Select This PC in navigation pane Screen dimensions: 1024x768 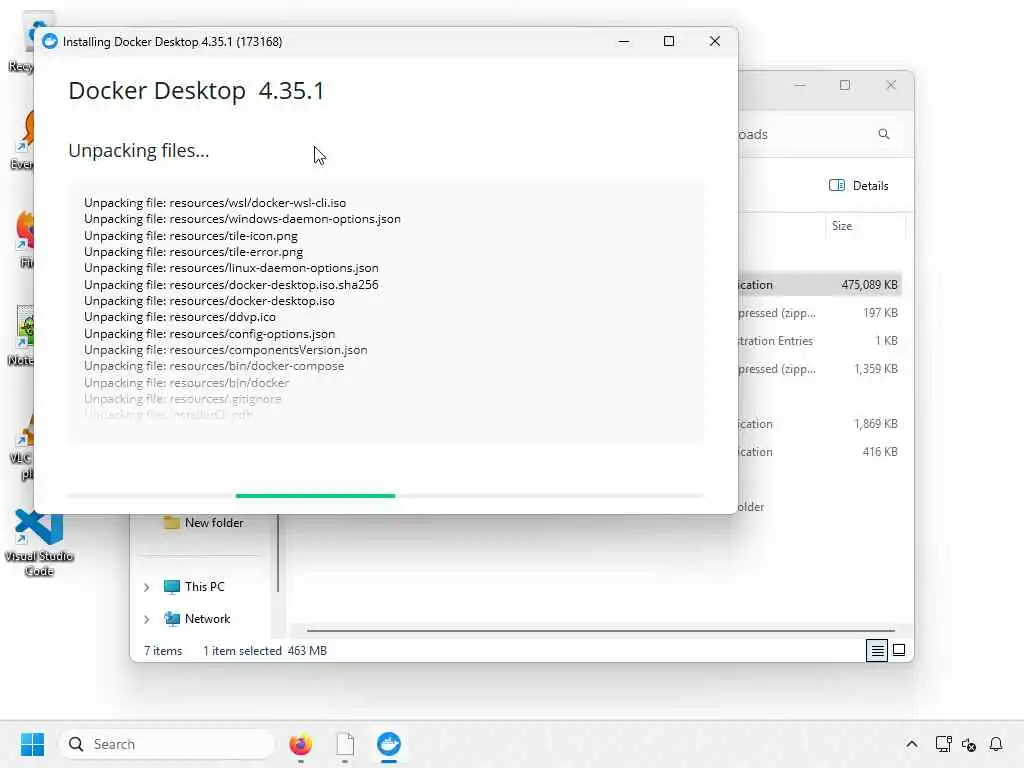[x=195, y=586]
